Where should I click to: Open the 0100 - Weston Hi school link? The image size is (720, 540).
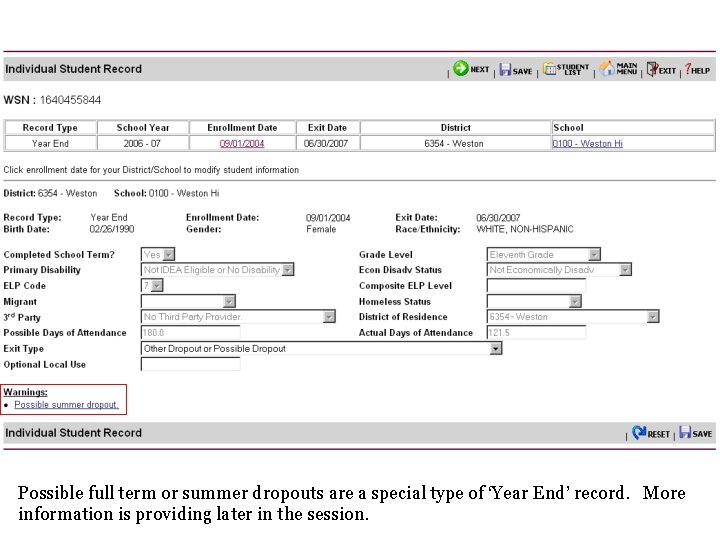coord(587,143)
